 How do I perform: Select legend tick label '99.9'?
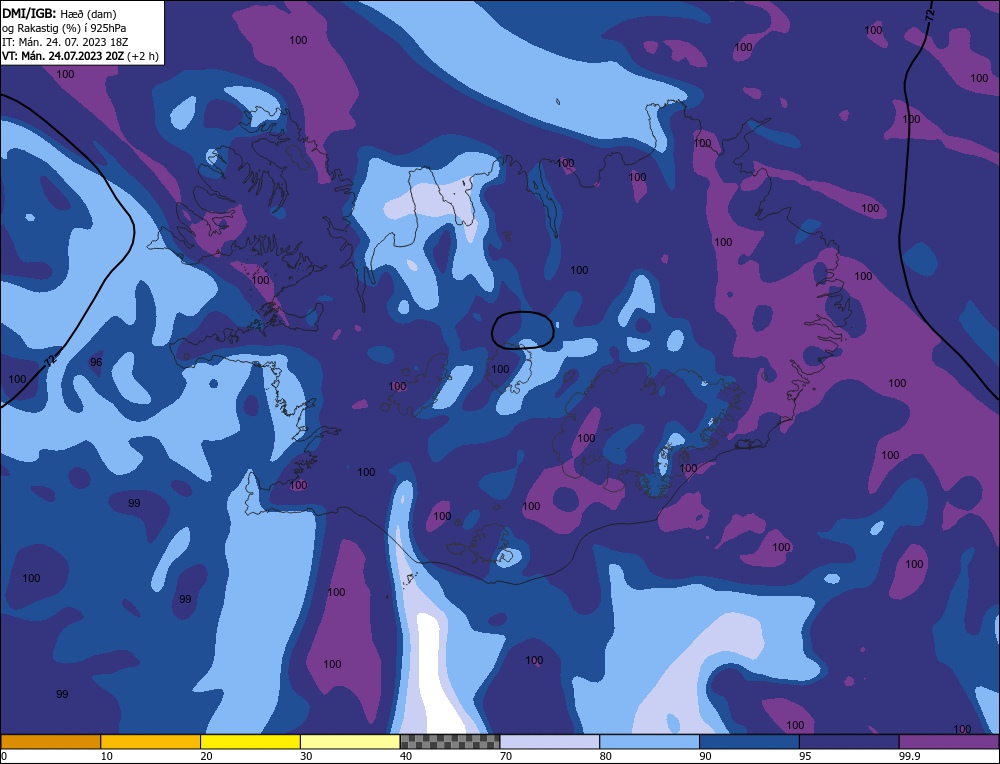click(x=909, y=756)
